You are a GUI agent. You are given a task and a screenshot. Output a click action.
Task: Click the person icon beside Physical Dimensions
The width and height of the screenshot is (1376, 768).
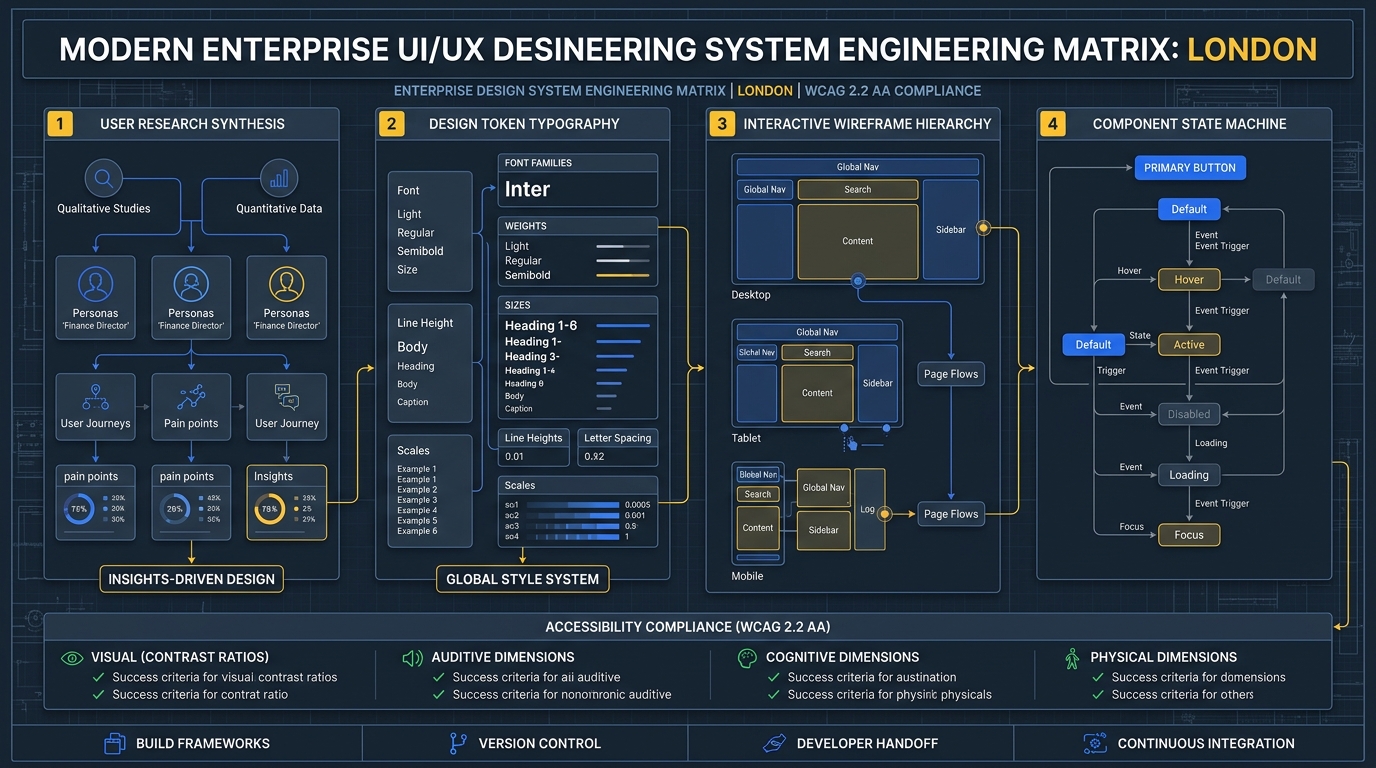1072,658
